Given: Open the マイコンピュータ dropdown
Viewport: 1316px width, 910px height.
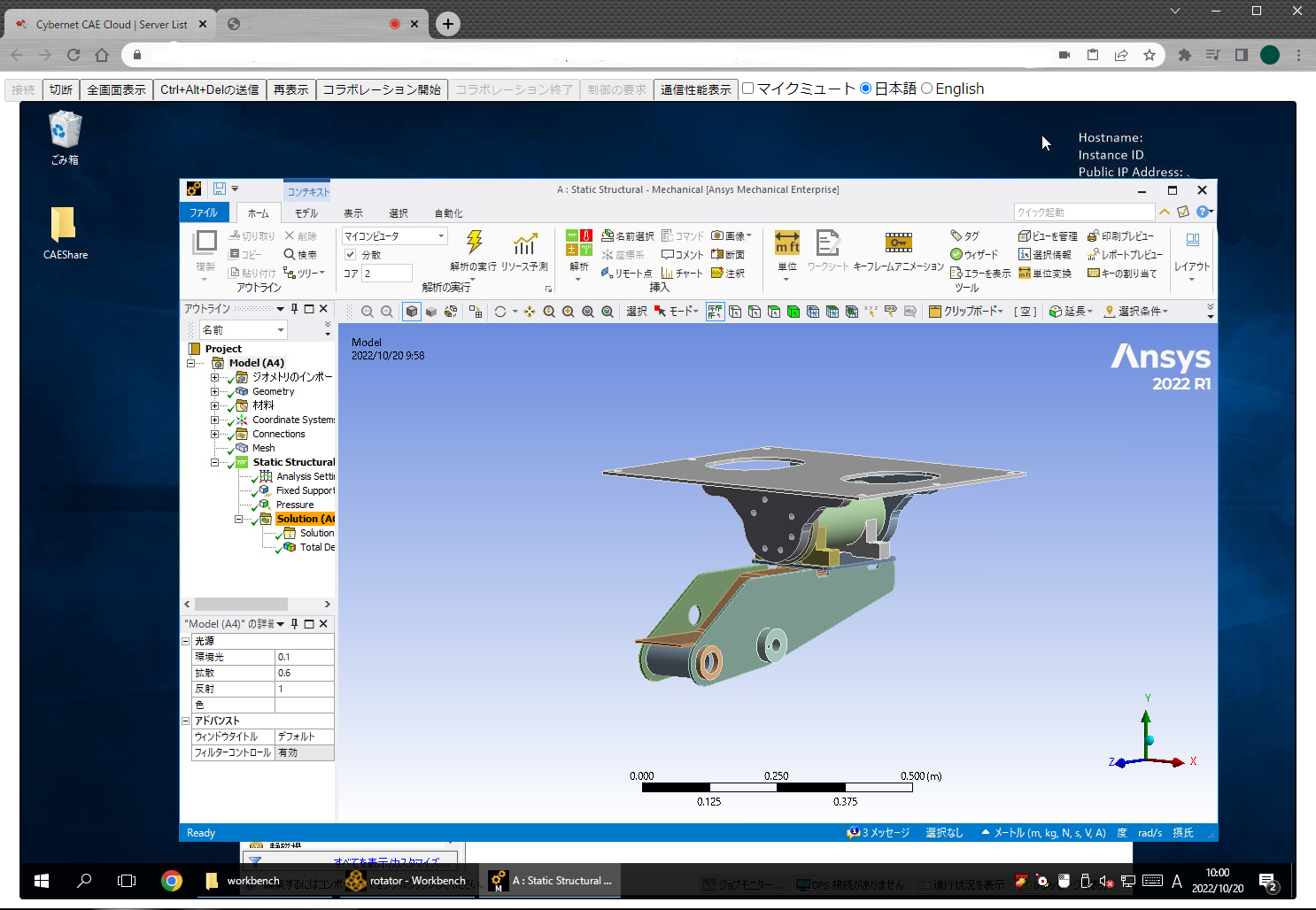Looking at the screenshot, I should [441, 236].
